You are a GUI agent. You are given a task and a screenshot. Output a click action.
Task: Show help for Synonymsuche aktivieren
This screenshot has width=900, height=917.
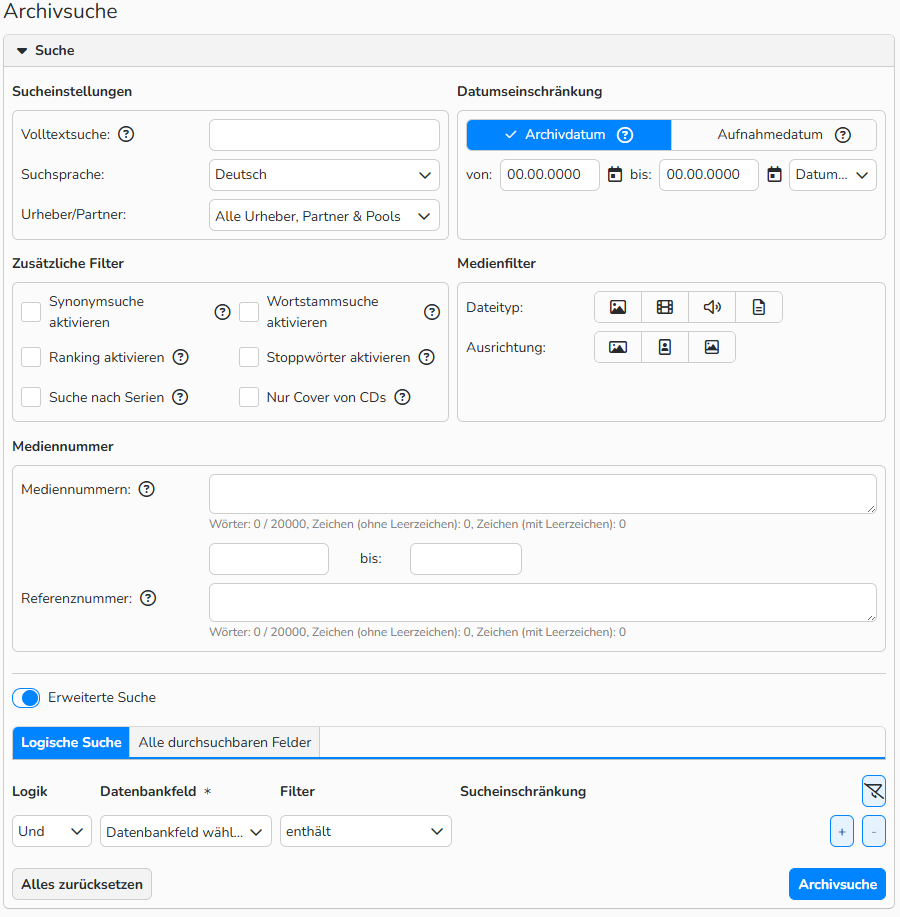tap(222, 312)
